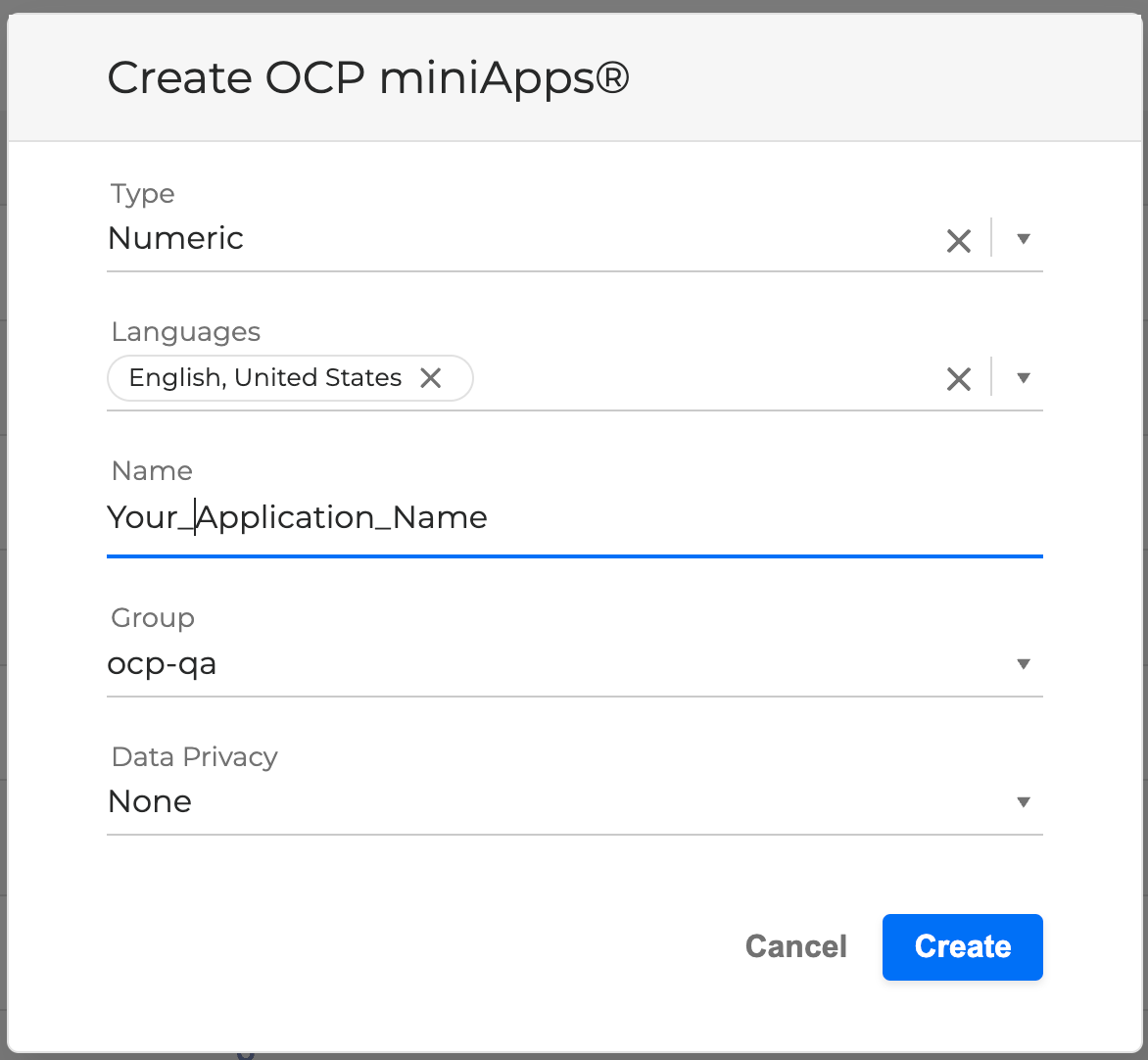Remove the English, United States chip
Viewport: 1148px width, 1060px height.
[431, 378]
